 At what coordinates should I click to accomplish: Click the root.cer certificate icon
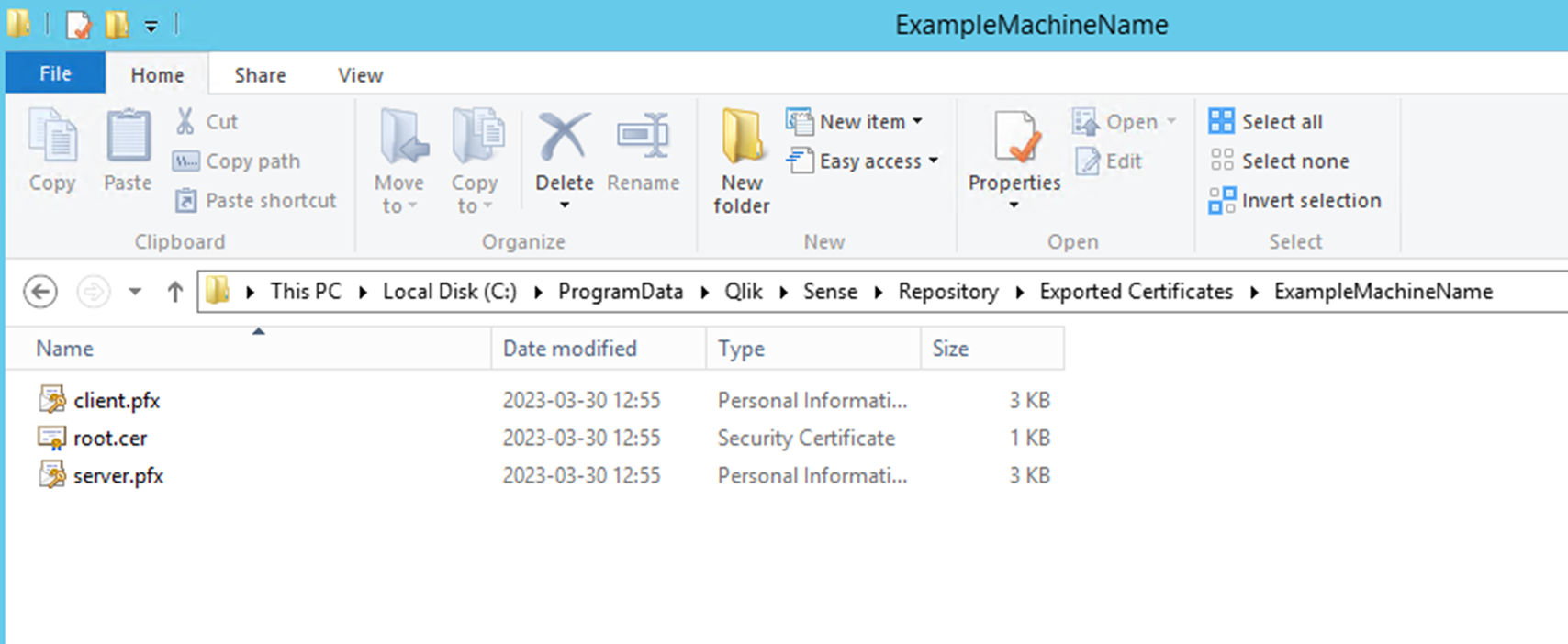(x=51, y=438)
